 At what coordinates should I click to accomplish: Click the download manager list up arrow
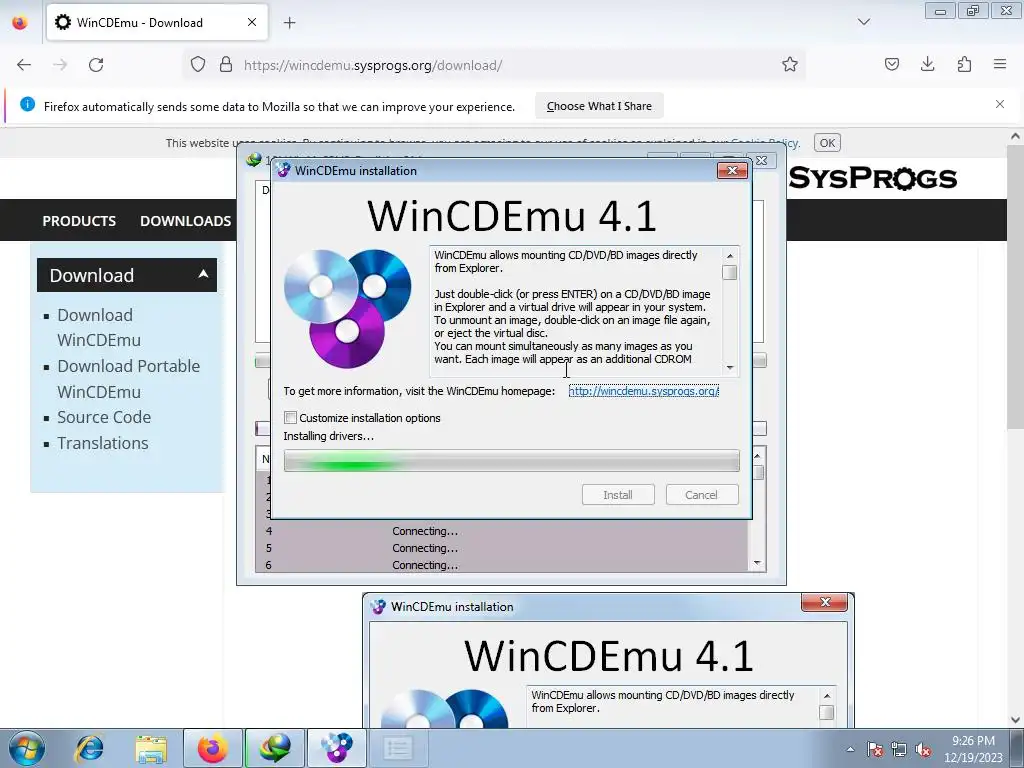pos(758,456)
